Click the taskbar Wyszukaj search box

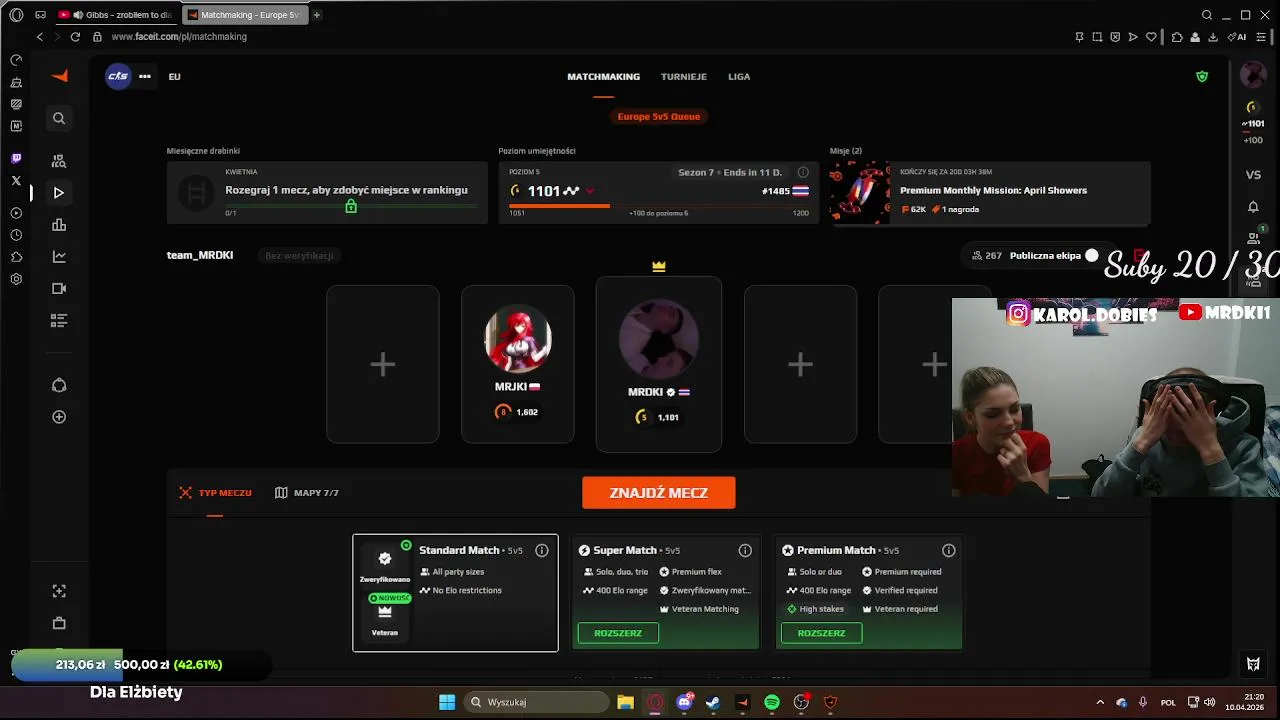click(535, 702)
